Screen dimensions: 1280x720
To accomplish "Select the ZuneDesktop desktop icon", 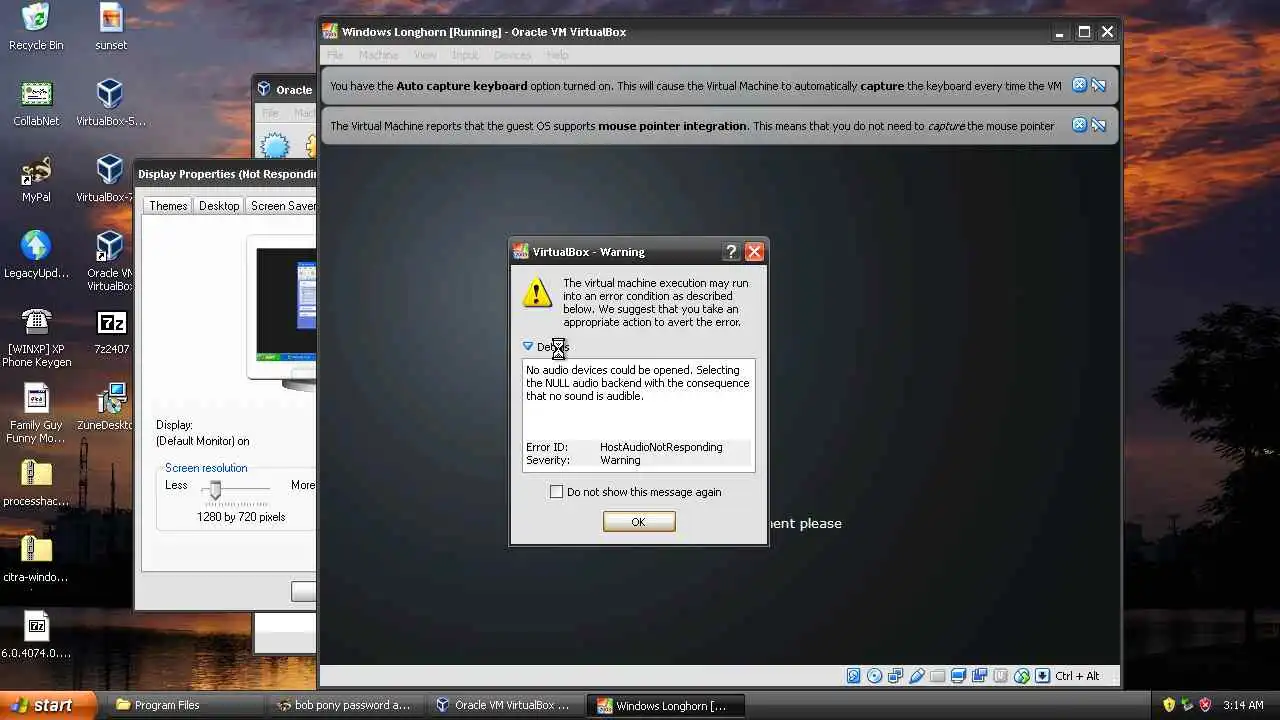I will [x=108, y=407].
